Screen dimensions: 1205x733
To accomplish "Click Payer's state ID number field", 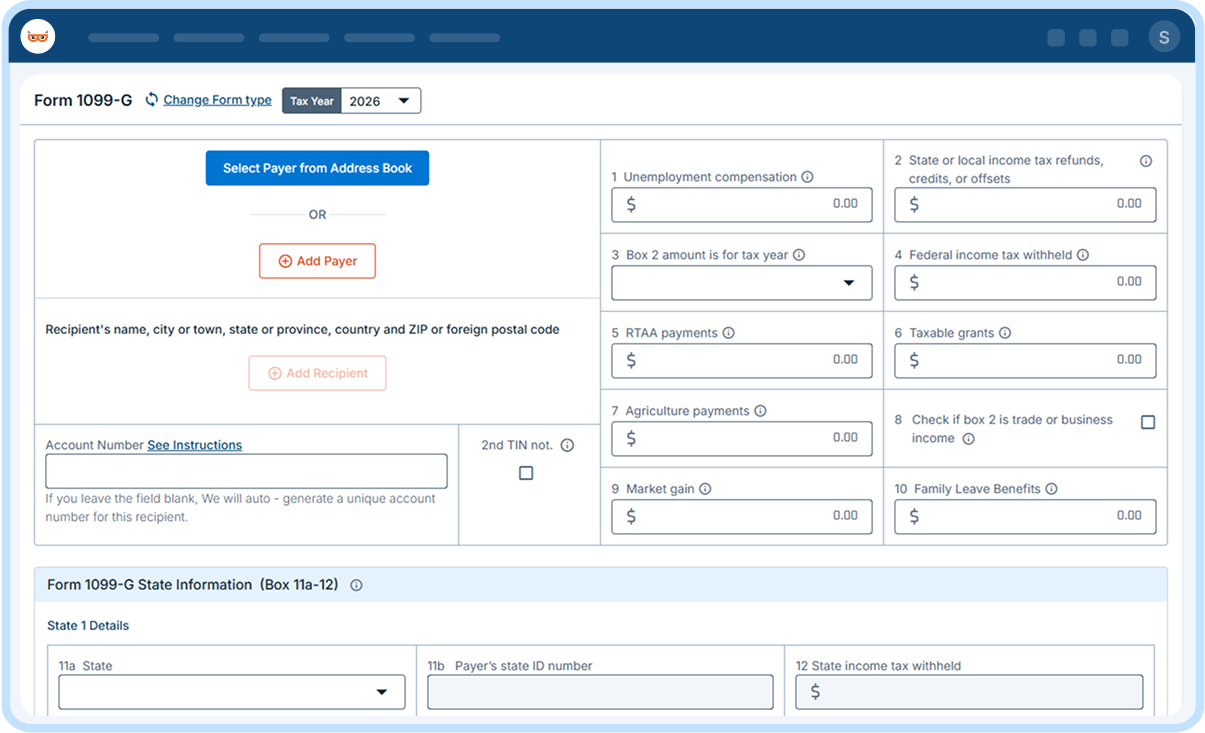I will [x=600, y=692].
